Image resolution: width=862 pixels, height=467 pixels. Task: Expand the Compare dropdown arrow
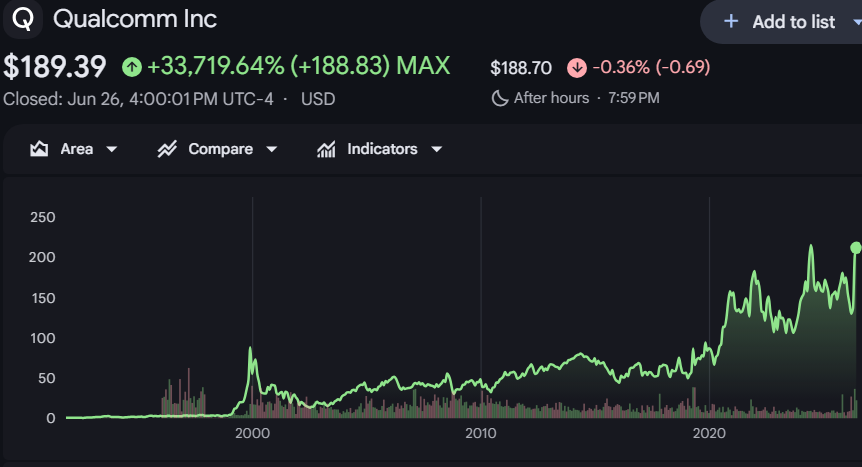coord(272,149)
